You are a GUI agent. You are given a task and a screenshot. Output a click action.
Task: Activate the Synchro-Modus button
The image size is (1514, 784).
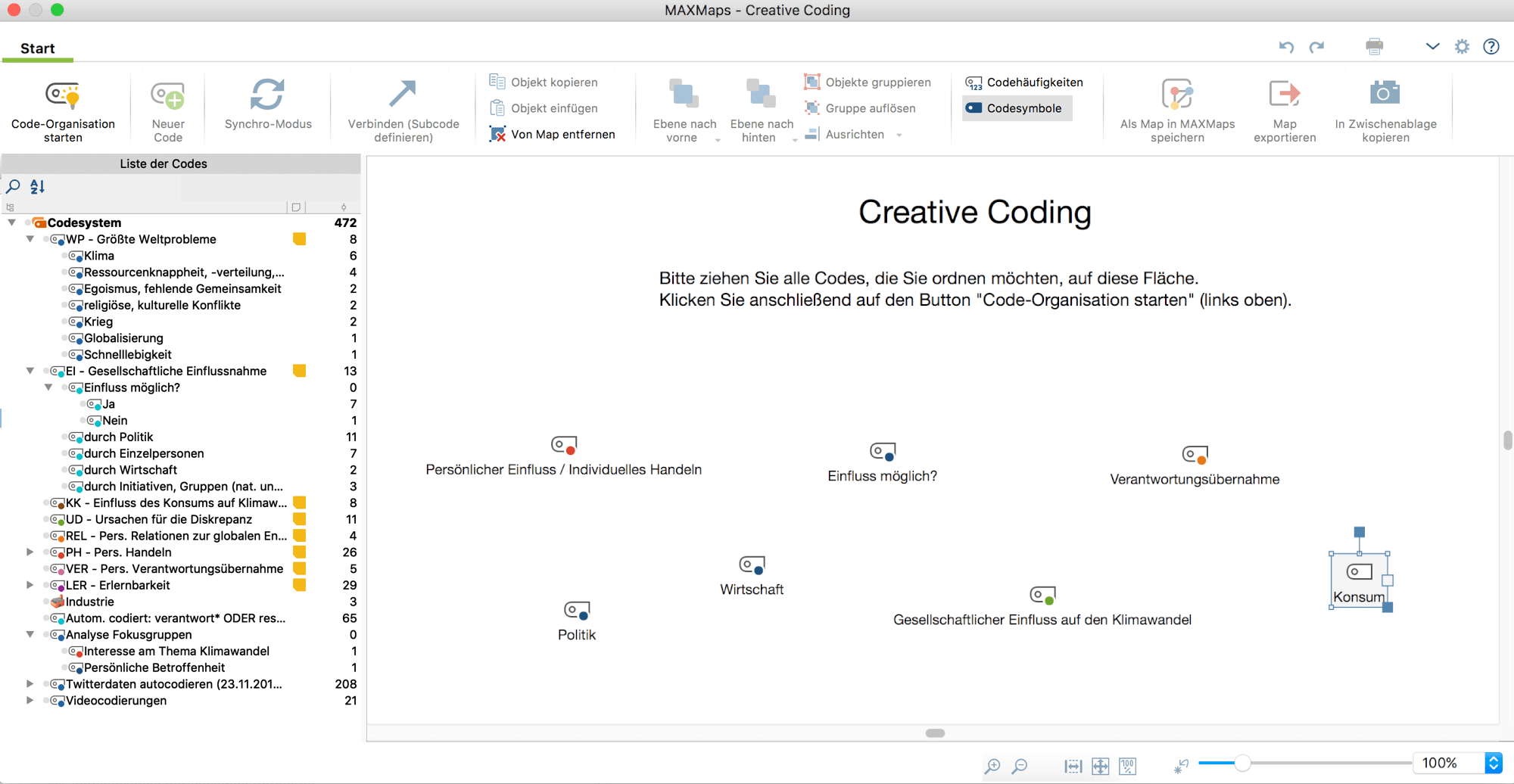(x=268, y=105)
